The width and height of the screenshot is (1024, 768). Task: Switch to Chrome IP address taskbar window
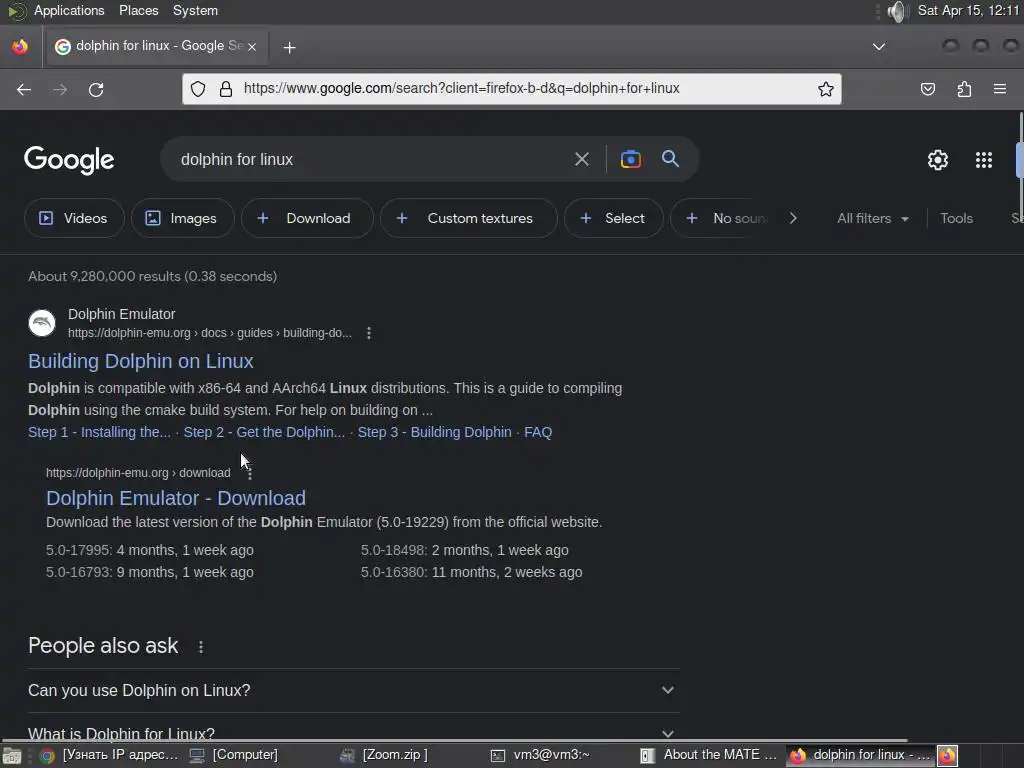(110, 756)
